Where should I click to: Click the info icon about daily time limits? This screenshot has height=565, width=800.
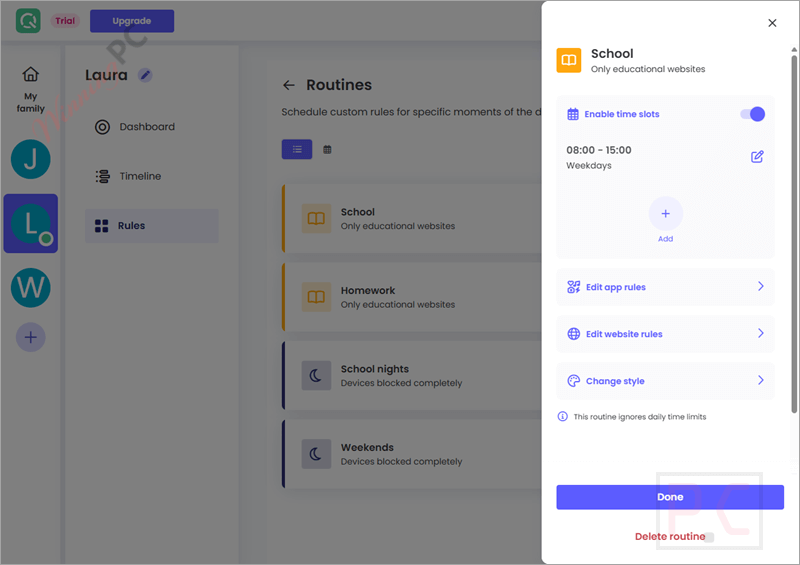coord(562,416)
